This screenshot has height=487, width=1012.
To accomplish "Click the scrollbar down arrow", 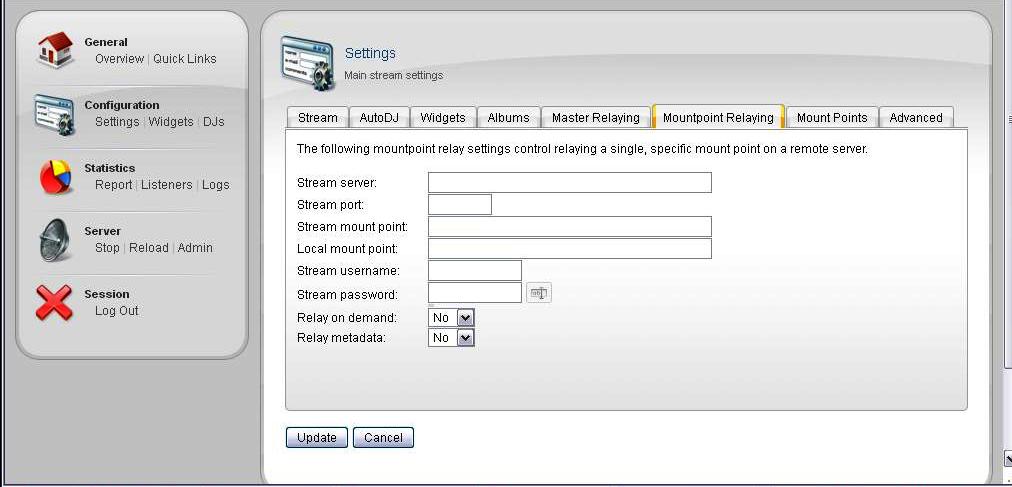I will click(1007, 458).
